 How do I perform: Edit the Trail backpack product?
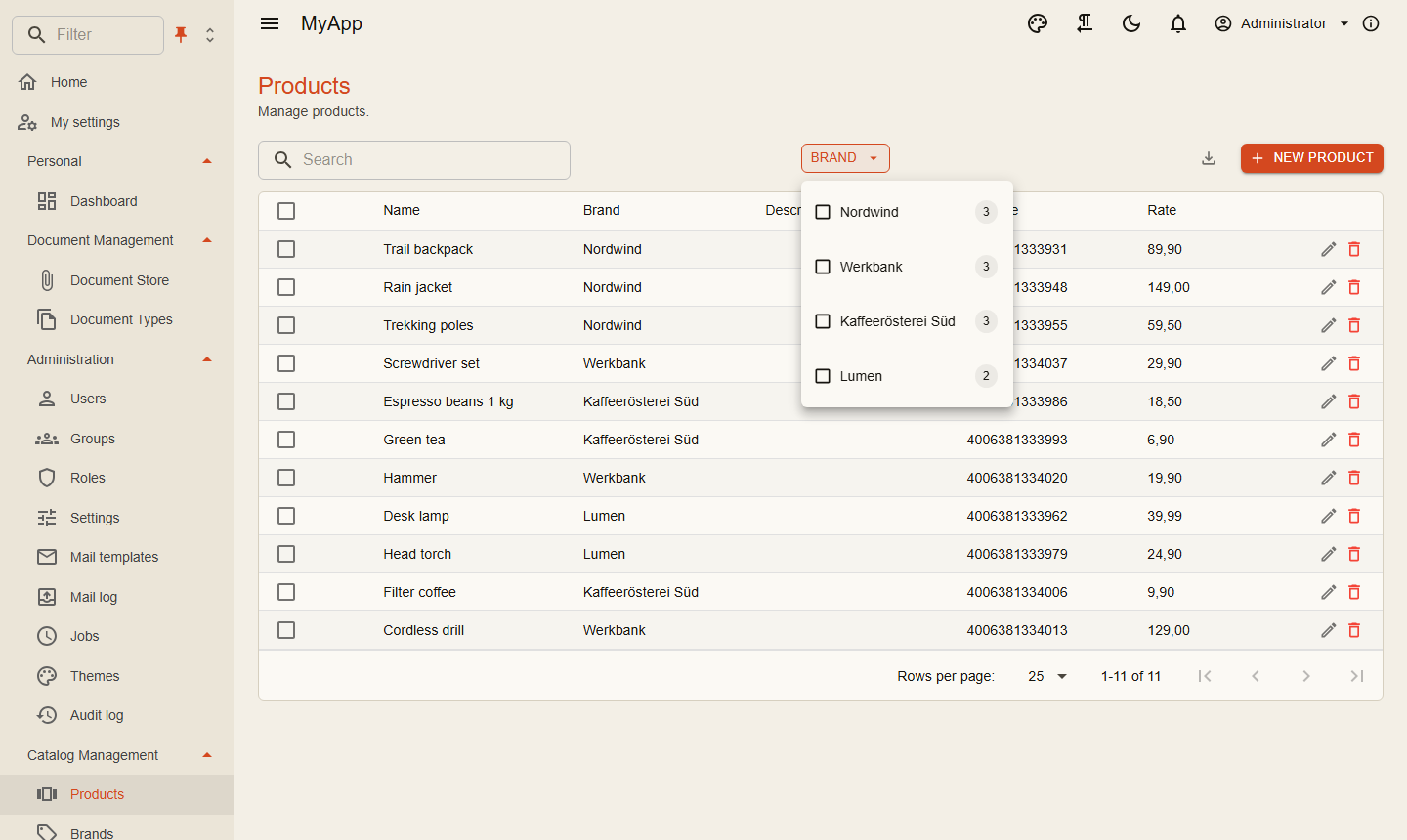click(x=1328, y=249)
